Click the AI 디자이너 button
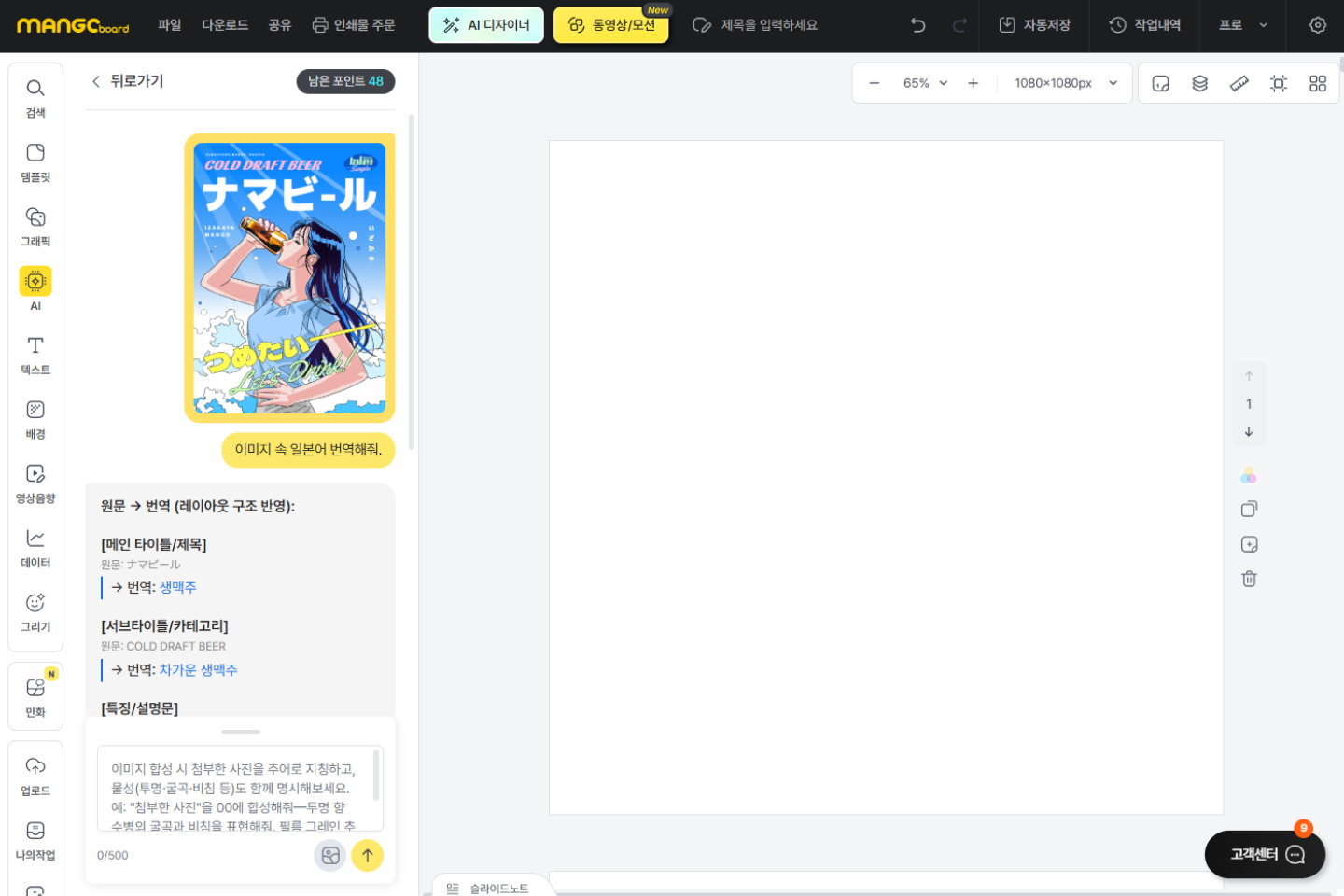The height and width of the screenshot is (896, 1344). coord(486,25)
